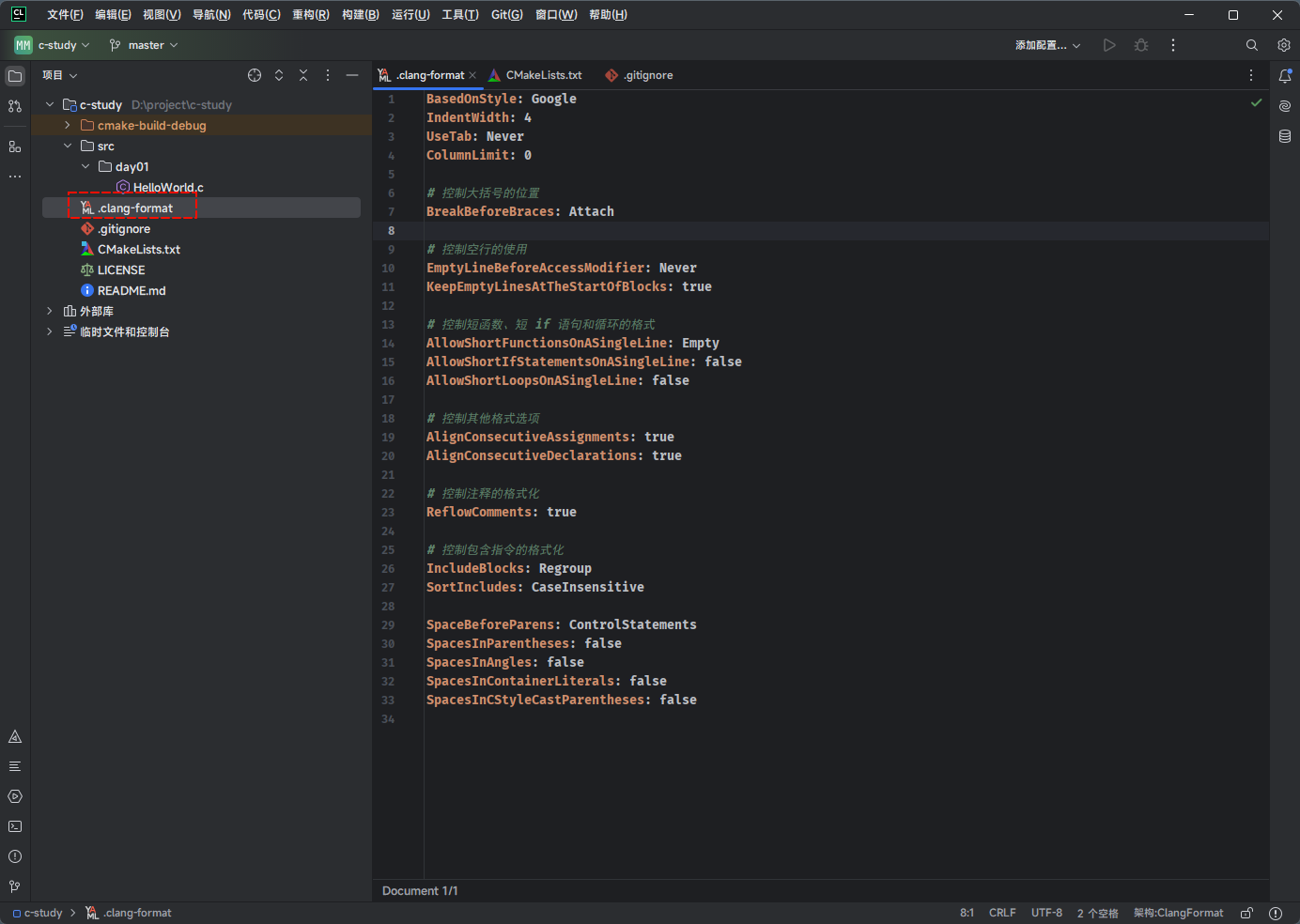Open the Terminal tool window
The image size is (1300, 924).
click(x=15, y=826)
